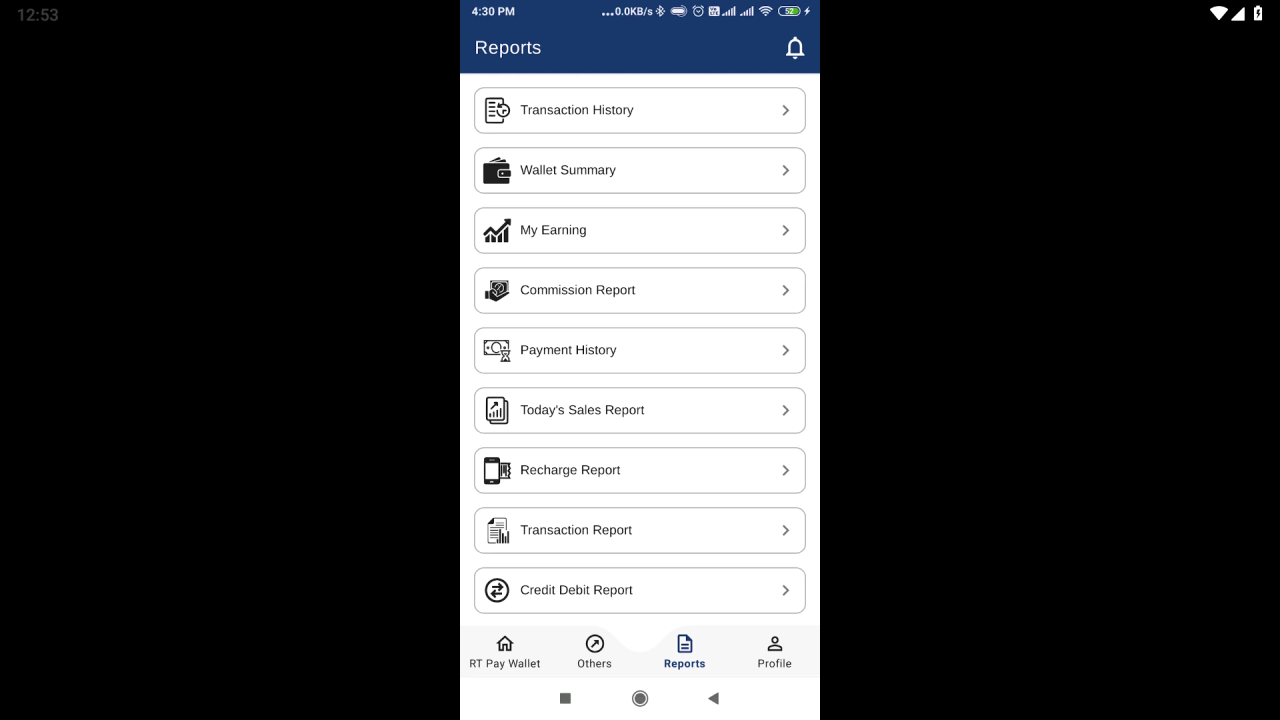Open the Recharge Report entry
The image size is (1280, 720).
click(640, 470)
